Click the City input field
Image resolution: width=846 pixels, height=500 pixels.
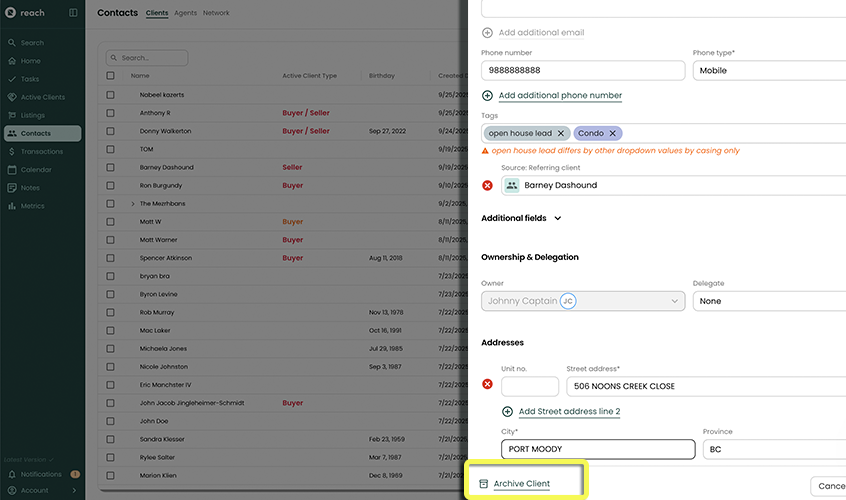click(x=597, y=450)
